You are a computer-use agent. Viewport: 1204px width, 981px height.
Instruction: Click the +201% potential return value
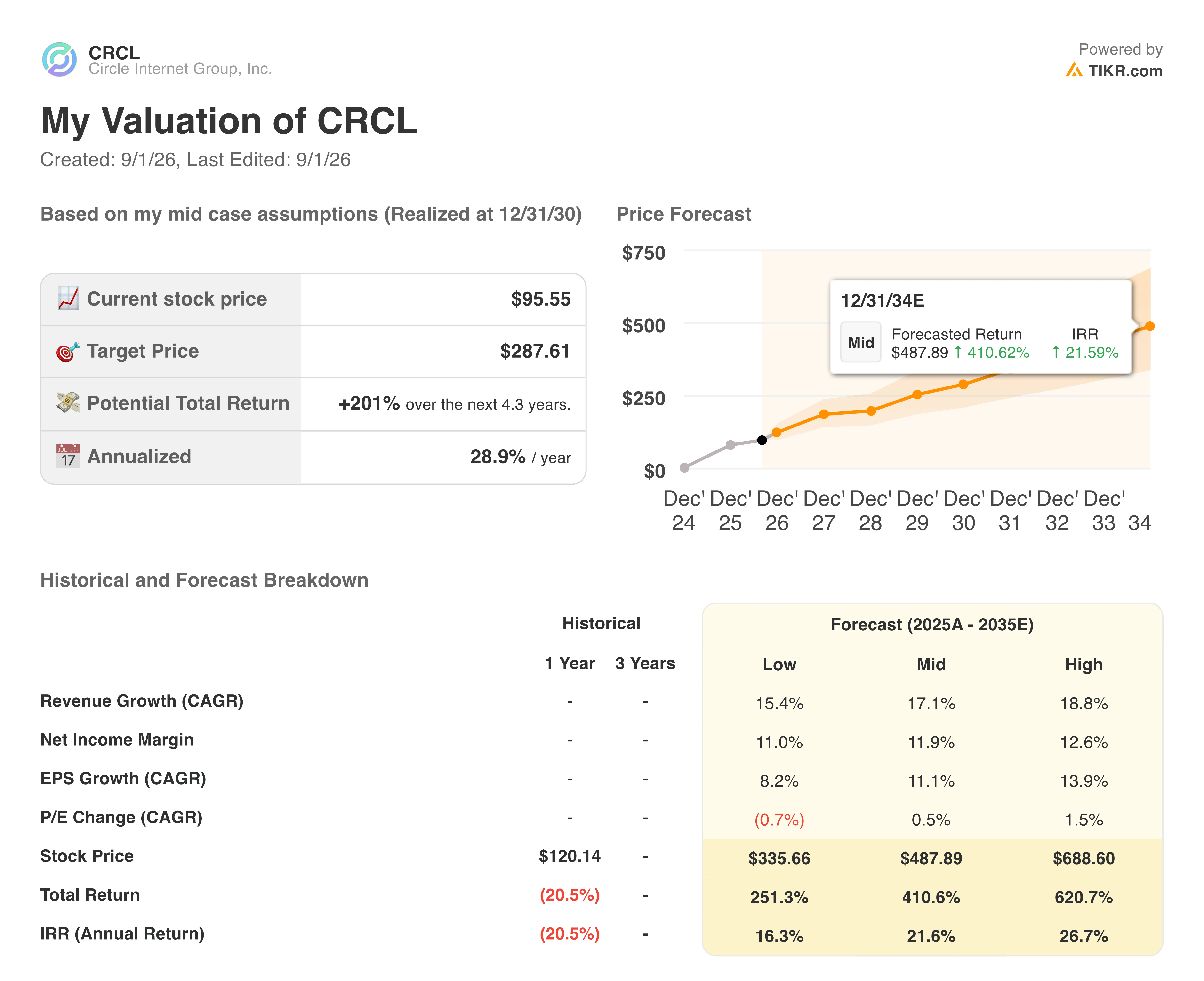pos(369,403)
